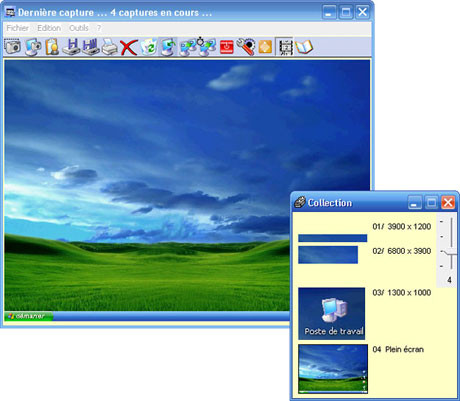Screen dimensions: 460x401
Task: Click the red power button icon
Action: pos(227,47)
